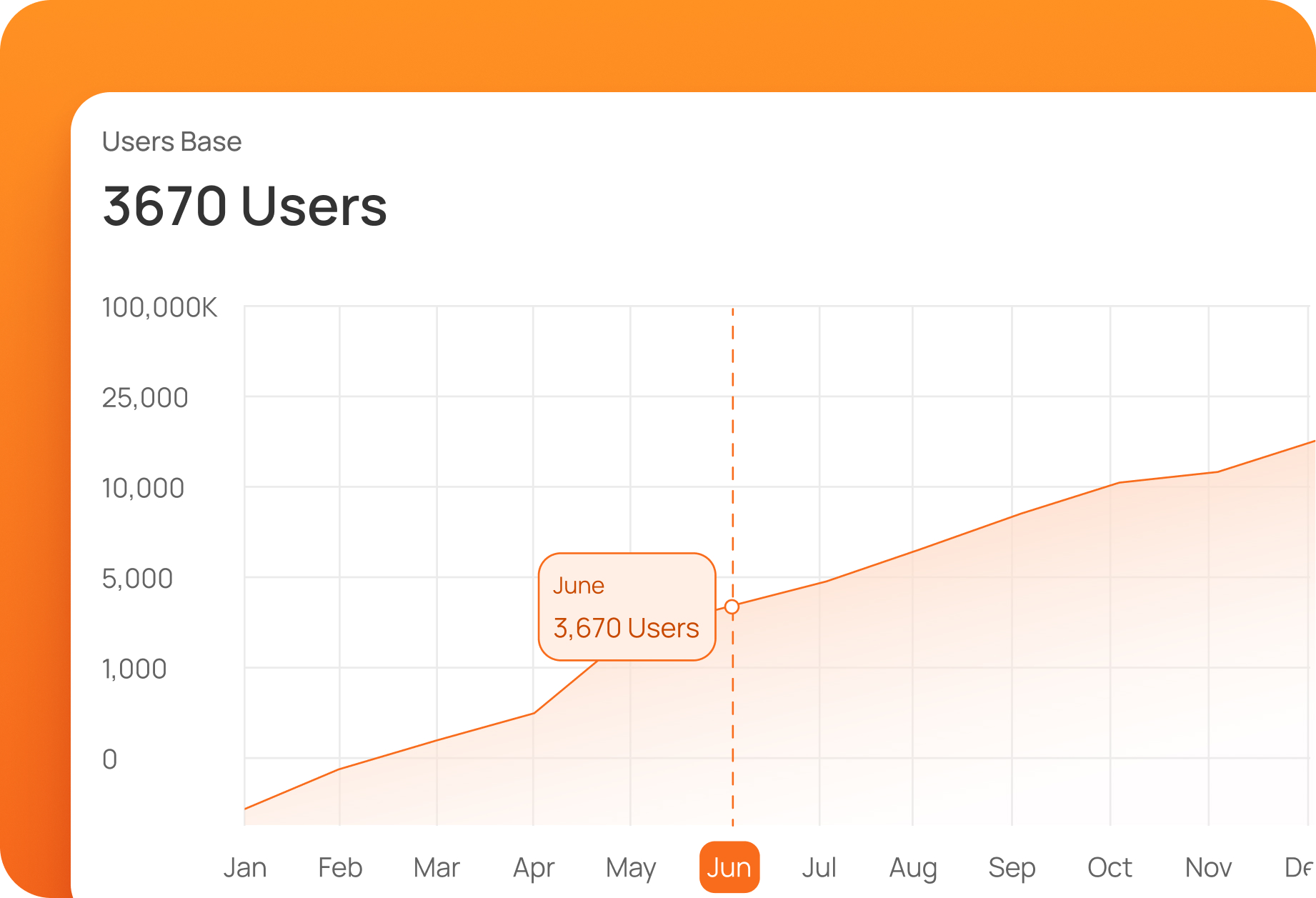Select the Jul month label
Image resolution: width=1316 pixels, height=898 pixels.
click(819, 868)
